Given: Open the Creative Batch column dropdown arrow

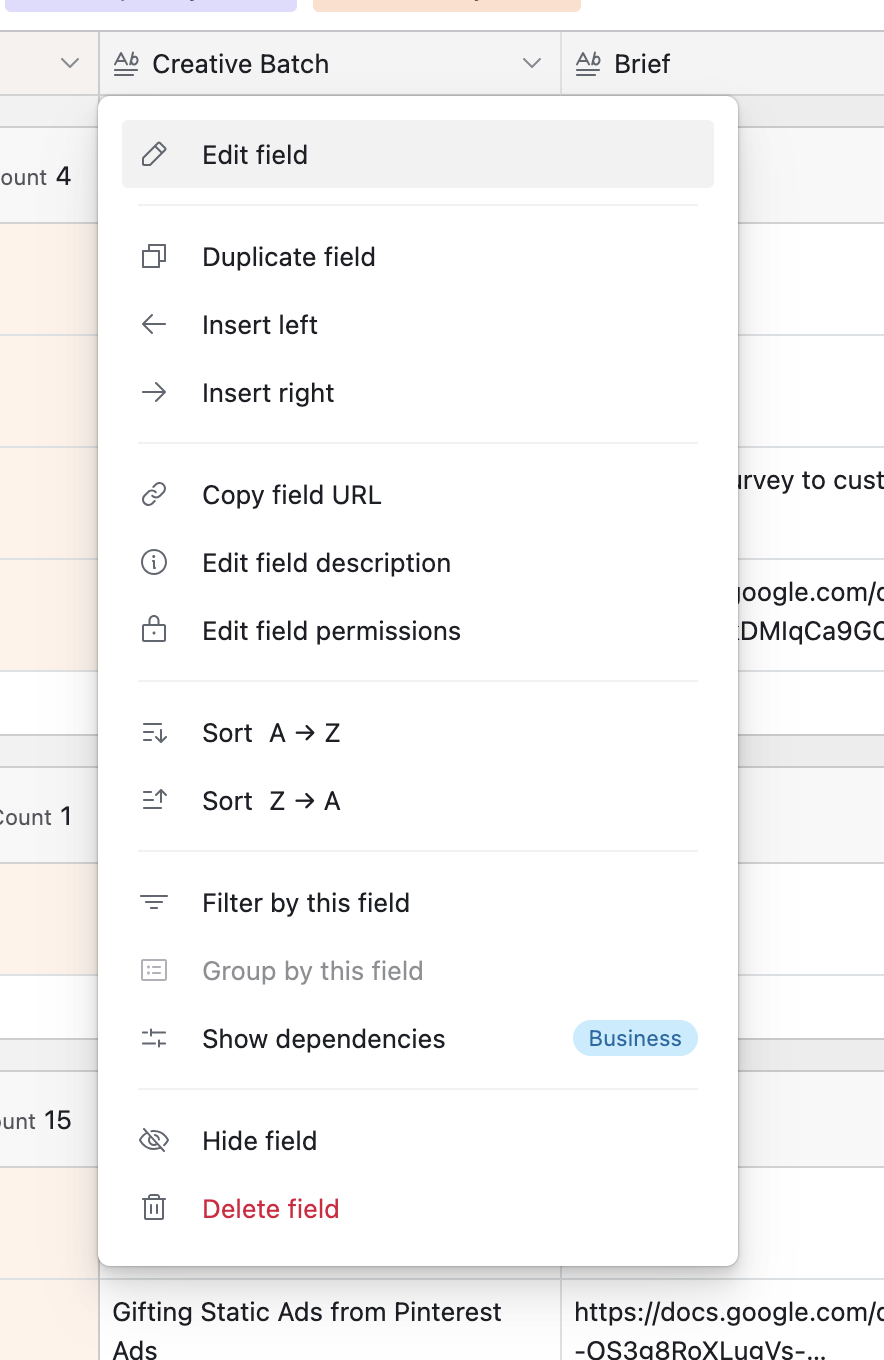Looking at the screenshot, I should [x=532, y=64].
